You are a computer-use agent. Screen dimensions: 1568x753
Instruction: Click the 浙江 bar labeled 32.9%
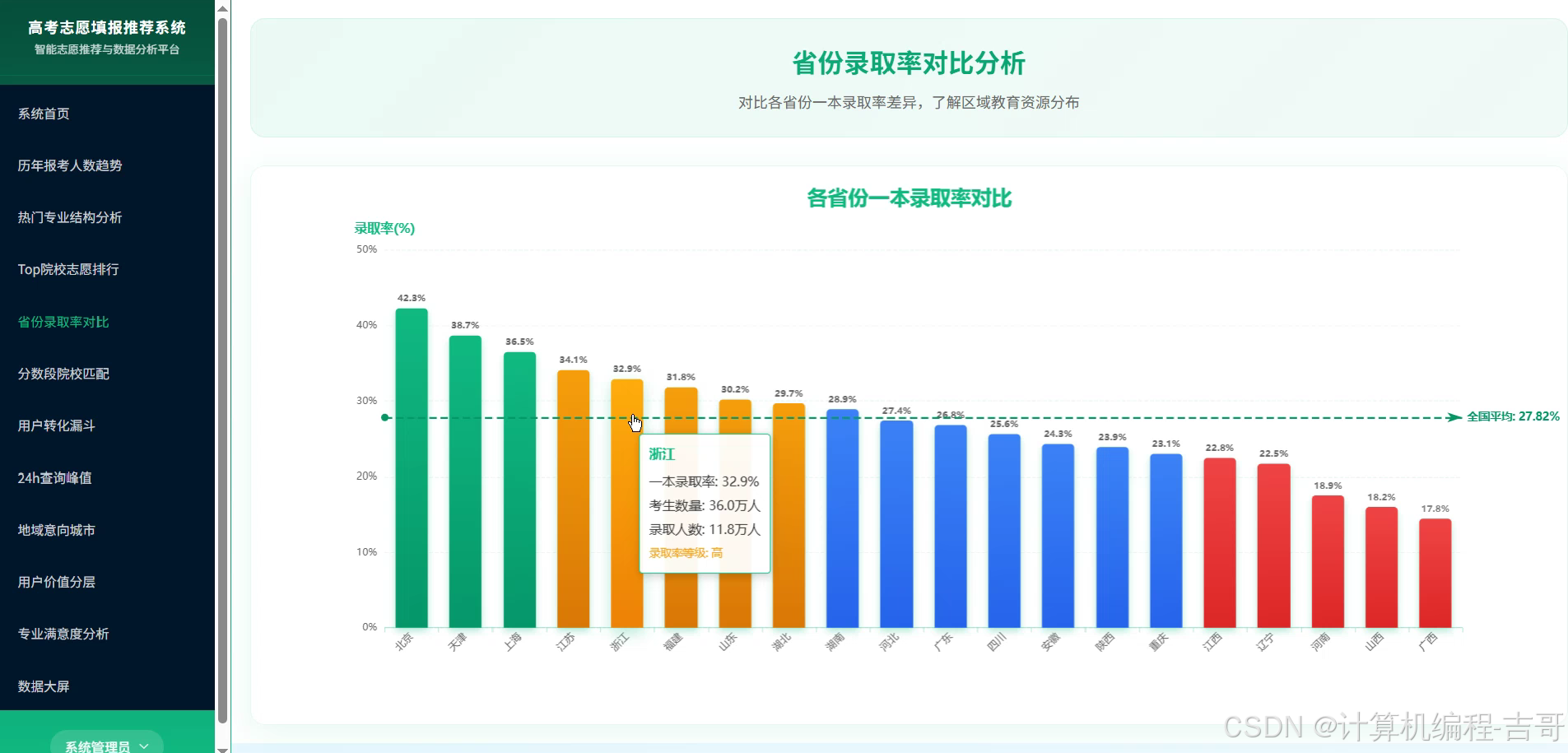pyautogui.click(x=626, y=503)
